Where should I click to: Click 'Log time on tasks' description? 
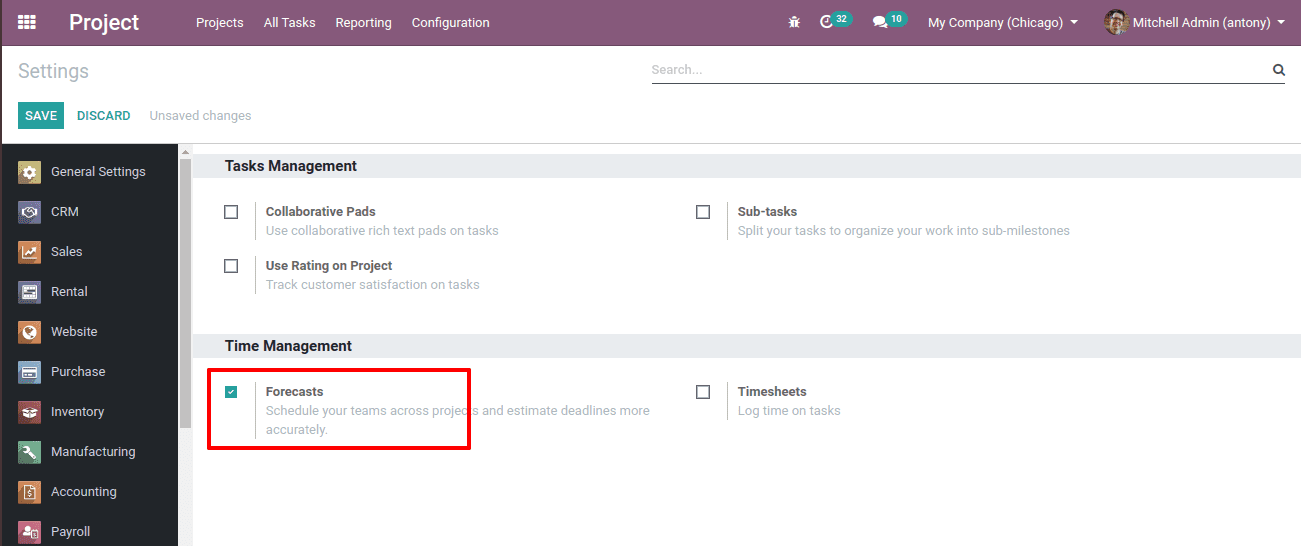789,411
